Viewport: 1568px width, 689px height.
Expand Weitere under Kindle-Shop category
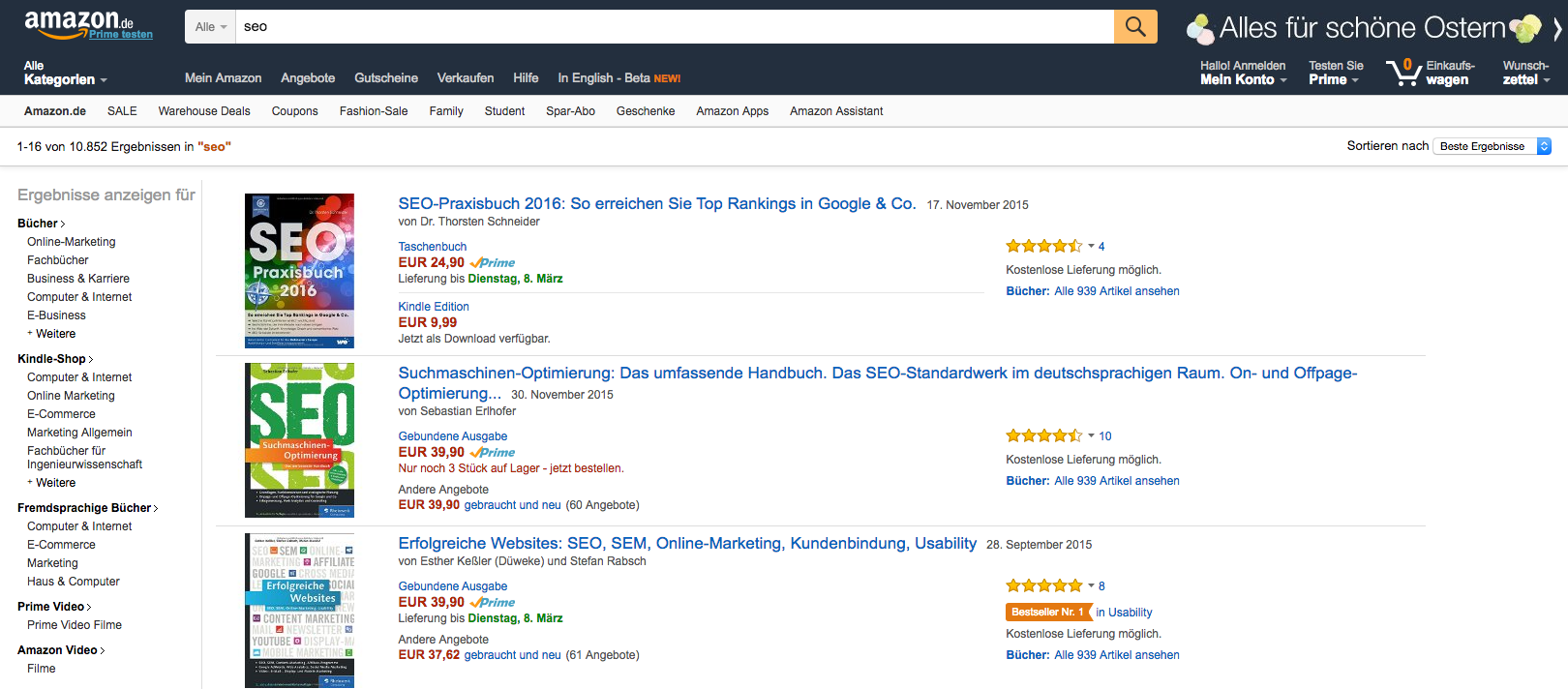tap(52, 483)
